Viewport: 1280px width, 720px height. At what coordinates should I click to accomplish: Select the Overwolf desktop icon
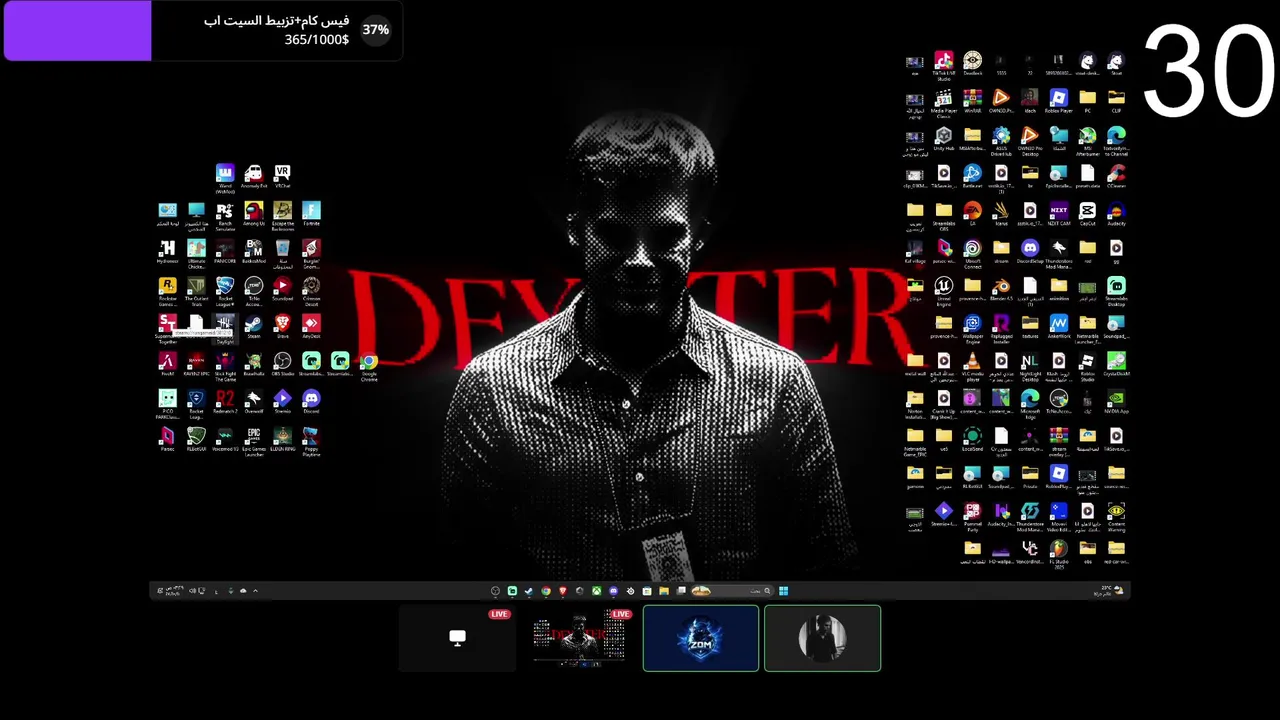pyautogui.click(x=254, y=402)
